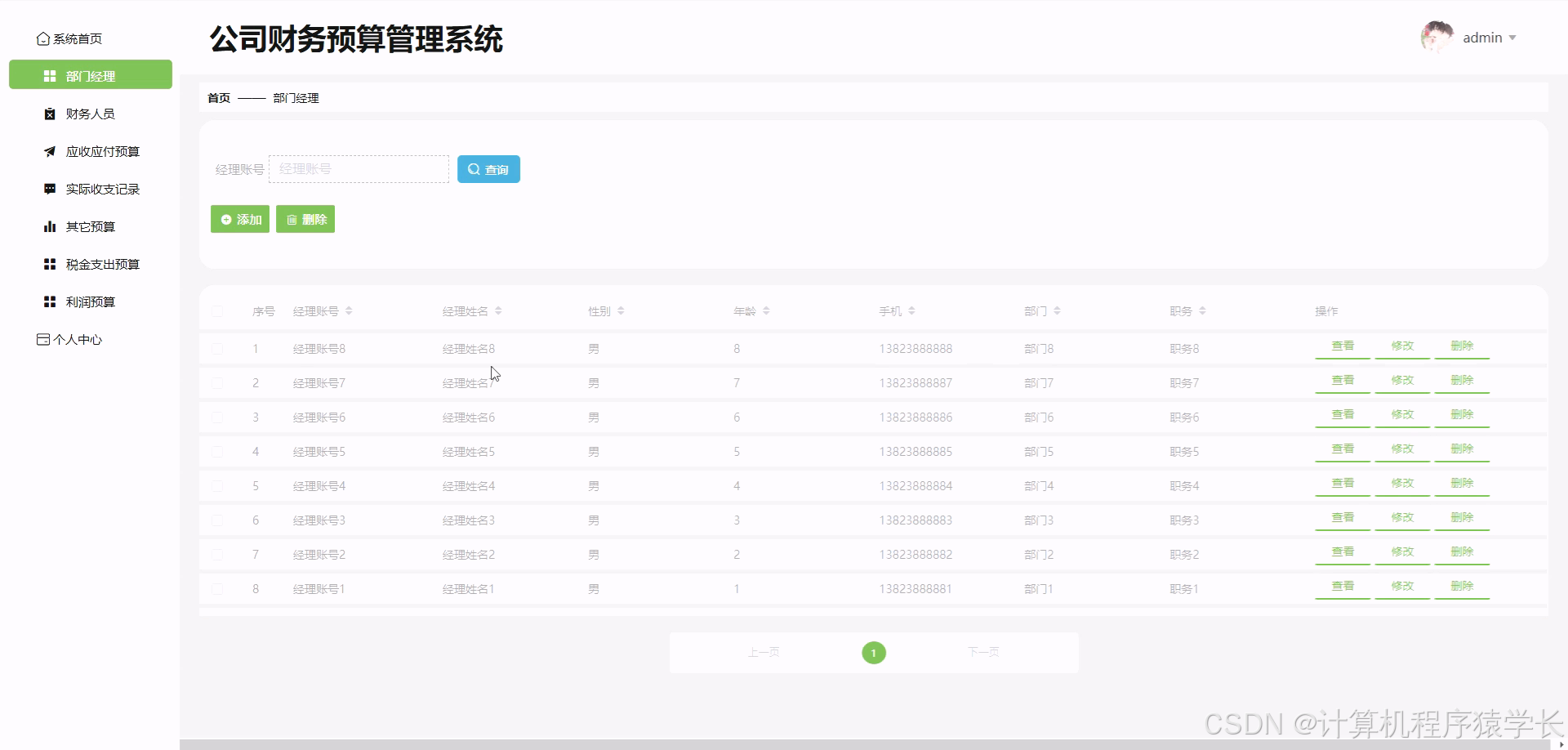Click the magnifier icon on 查询 button

pos(474,169)
